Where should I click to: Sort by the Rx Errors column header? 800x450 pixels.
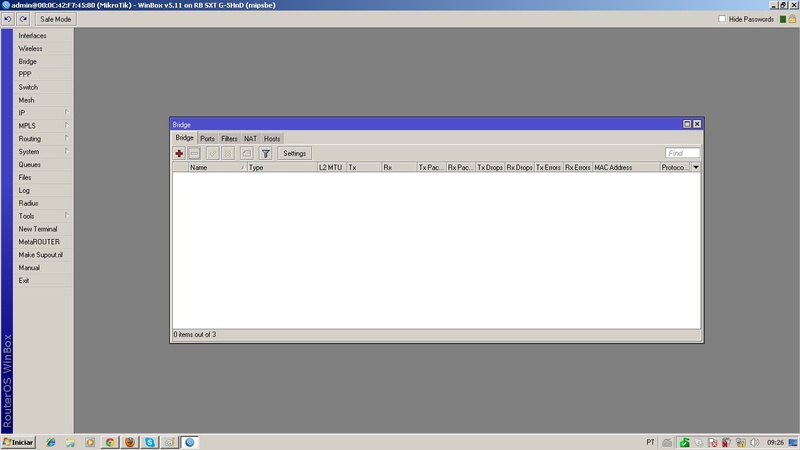(578, 167)
